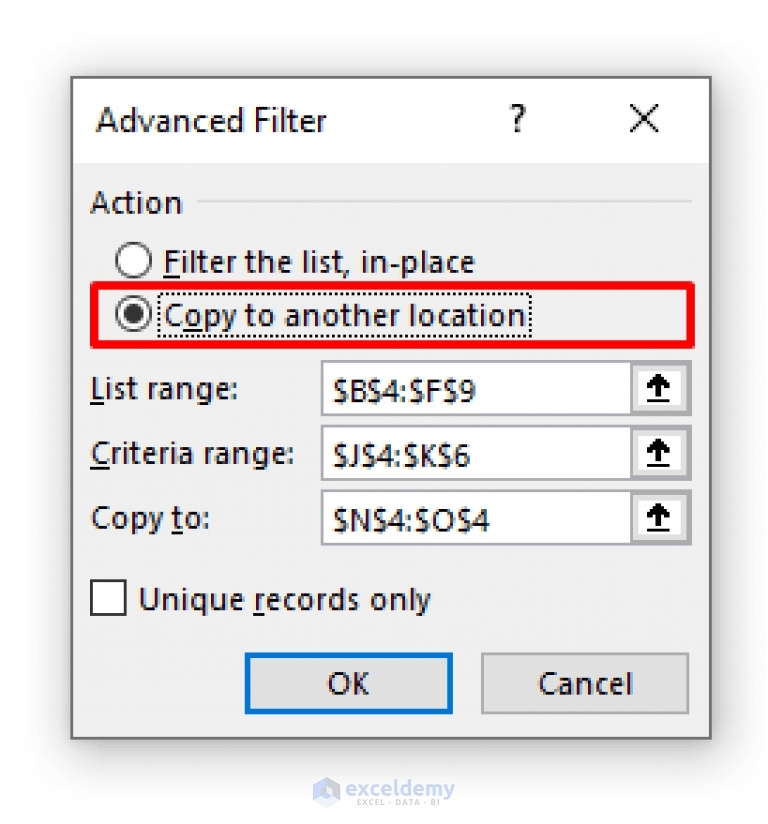Confirm the filter with OK
The height and width of the screenshot is (824, 768).
[348, 683]
